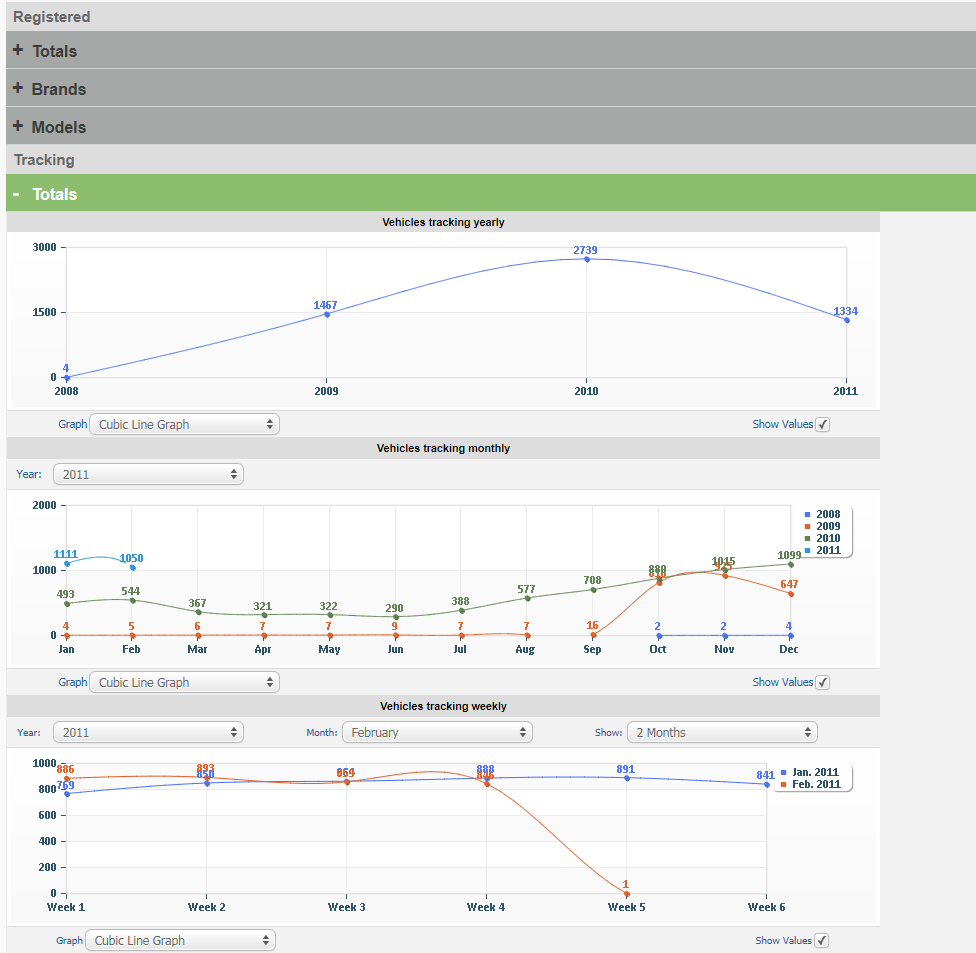Open the monthly chart Year dropdown
Viewport: 976px width, 953px height.
click(x=148, y=474)
